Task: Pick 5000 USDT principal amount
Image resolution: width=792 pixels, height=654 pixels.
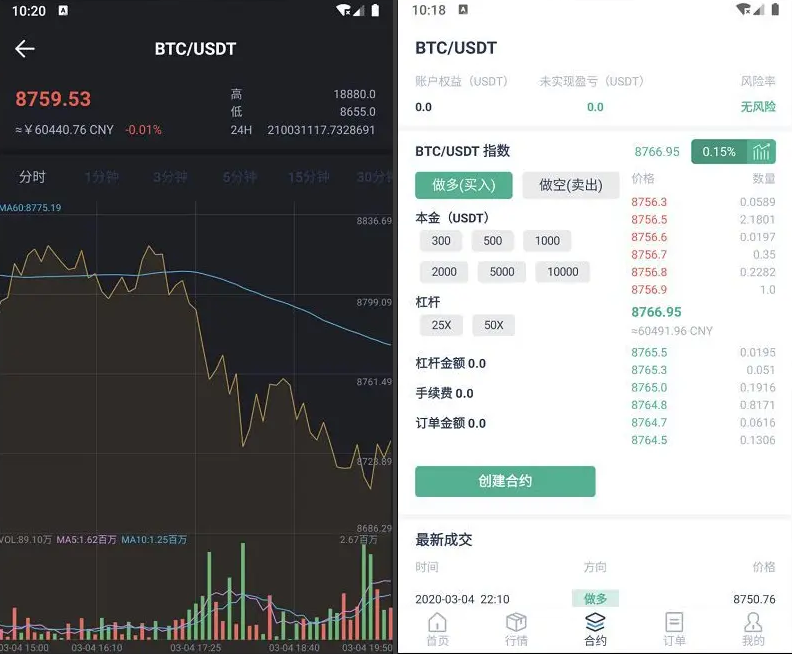Action: point(502,272)
